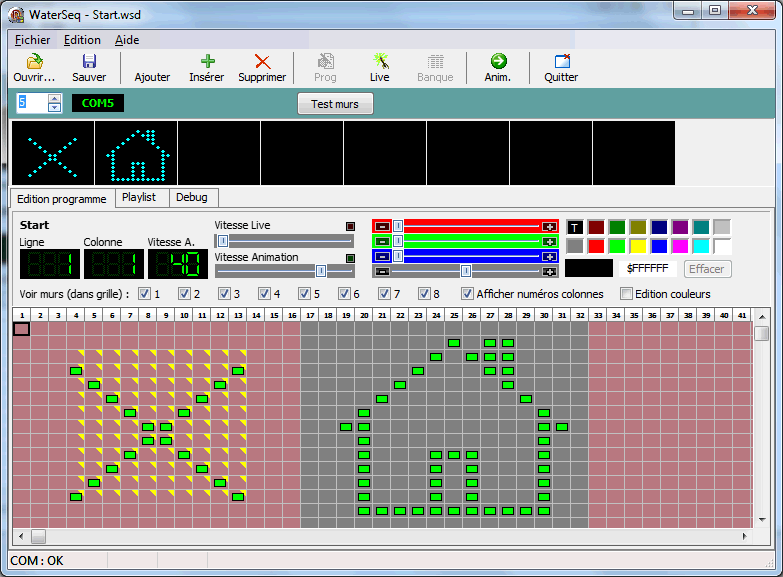This screenshot has height=577, width=783.
Task: Toggle wall 7 visibility checkbox
Action: pos(384,294)
